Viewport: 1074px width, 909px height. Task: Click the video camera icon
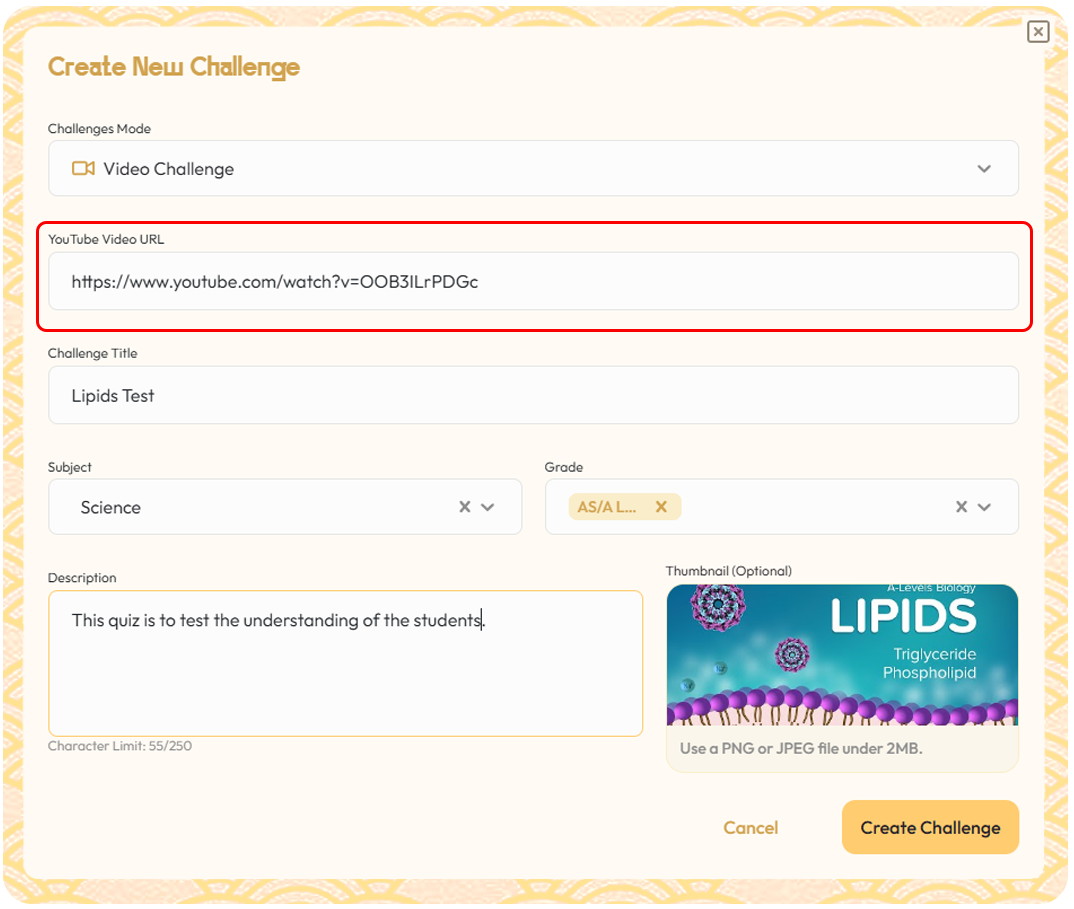click(x=83, y=168)
